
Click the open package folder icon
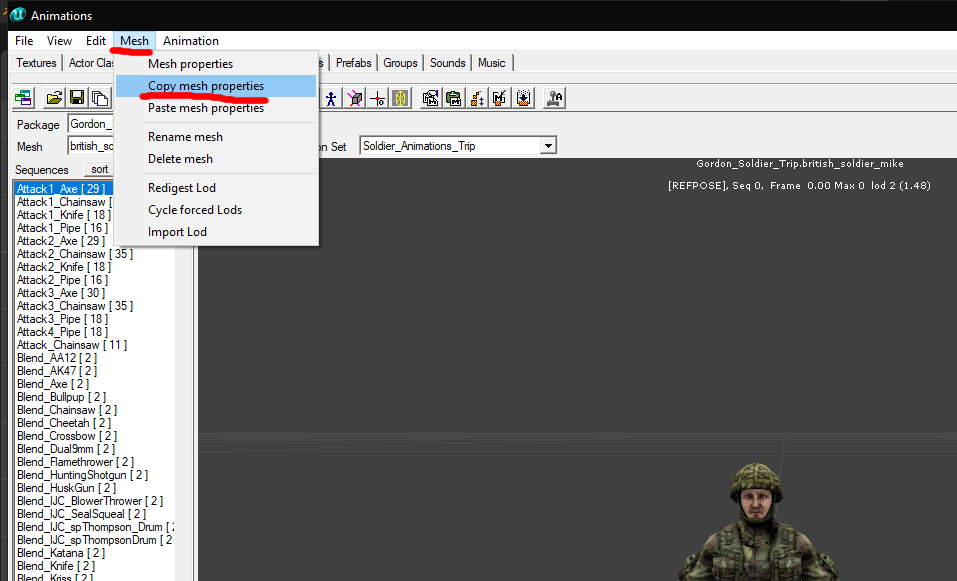click(54, 98)
